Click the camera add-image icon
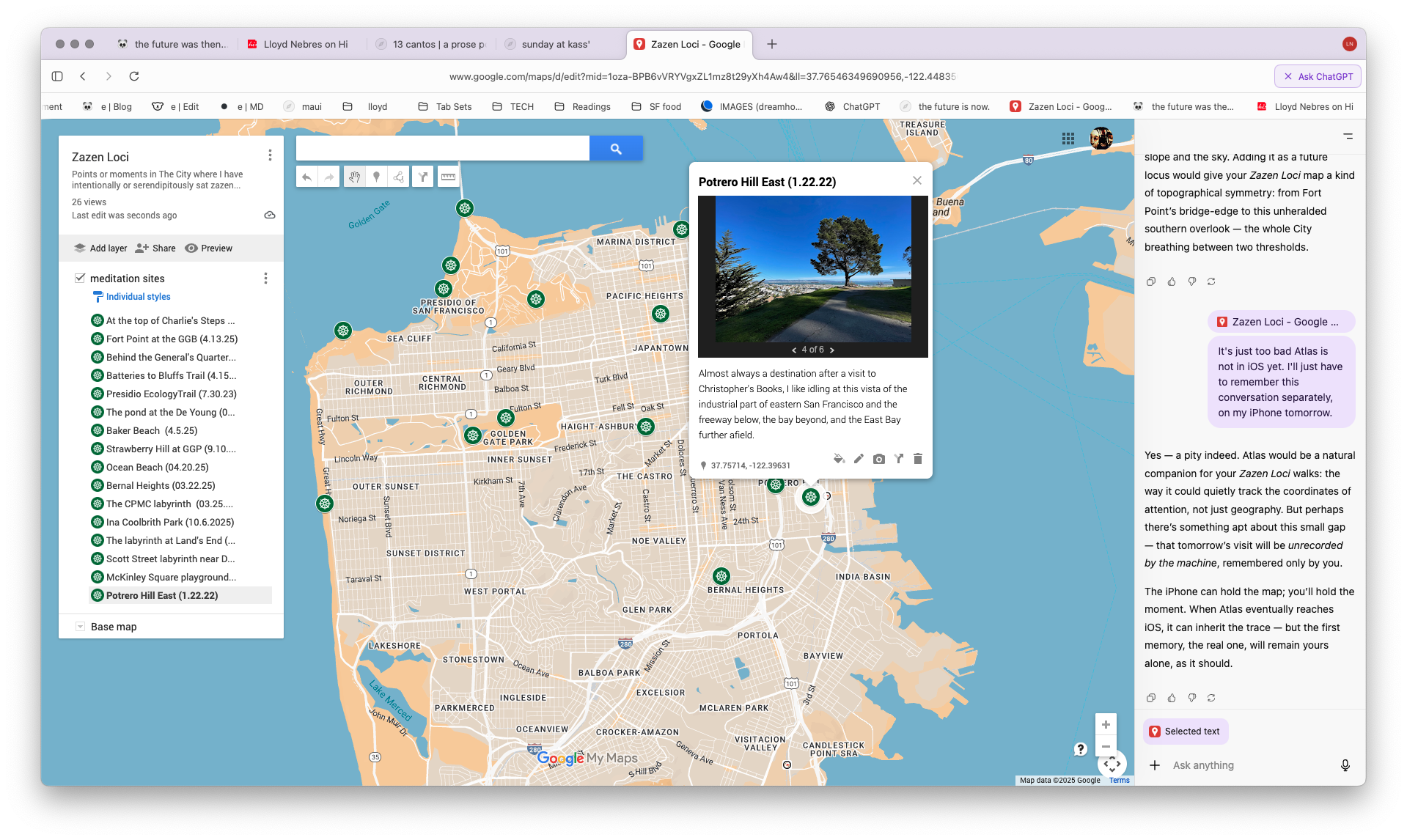1407x840 pixels. click(x=878, y=459)
